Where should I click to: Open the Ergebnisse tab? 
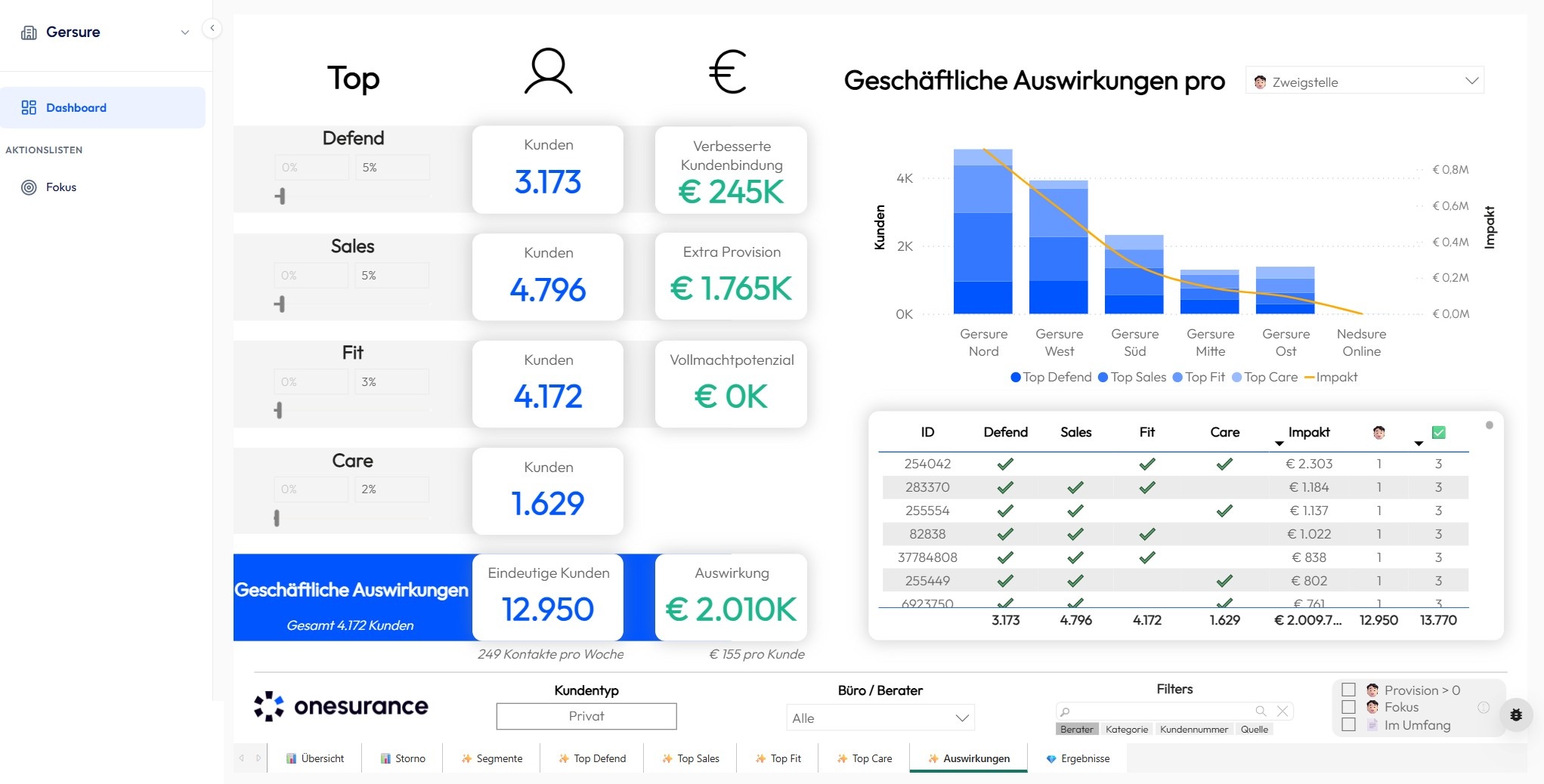coord(1078,758)
